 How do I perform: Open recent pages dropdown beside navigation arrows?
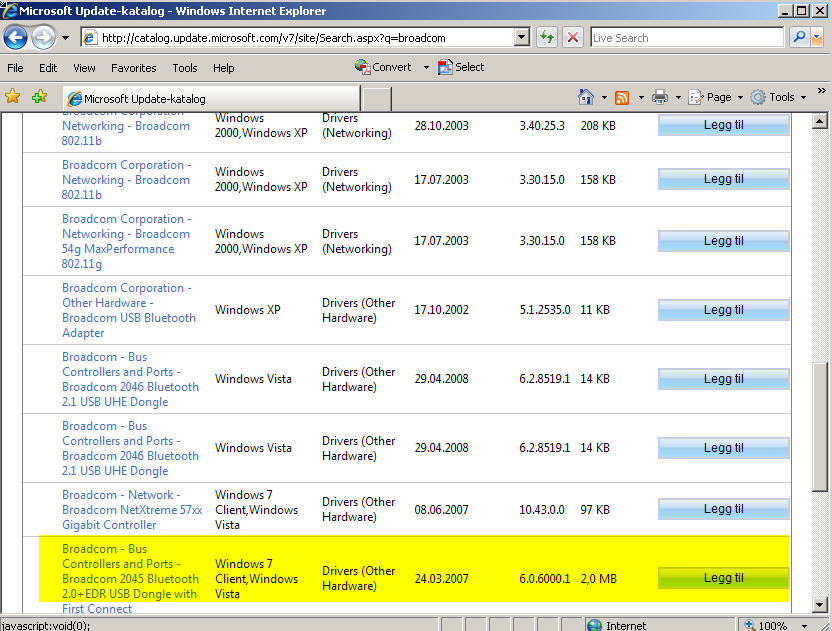tap(65, 38)
